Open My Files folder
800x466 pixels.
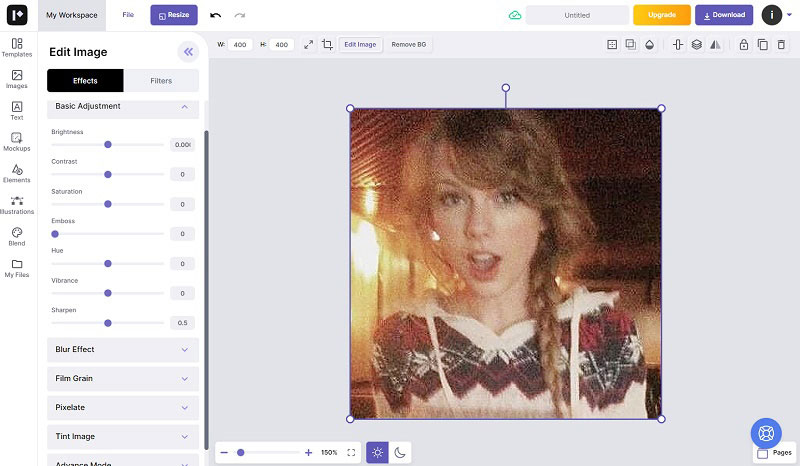pos(17,268)
